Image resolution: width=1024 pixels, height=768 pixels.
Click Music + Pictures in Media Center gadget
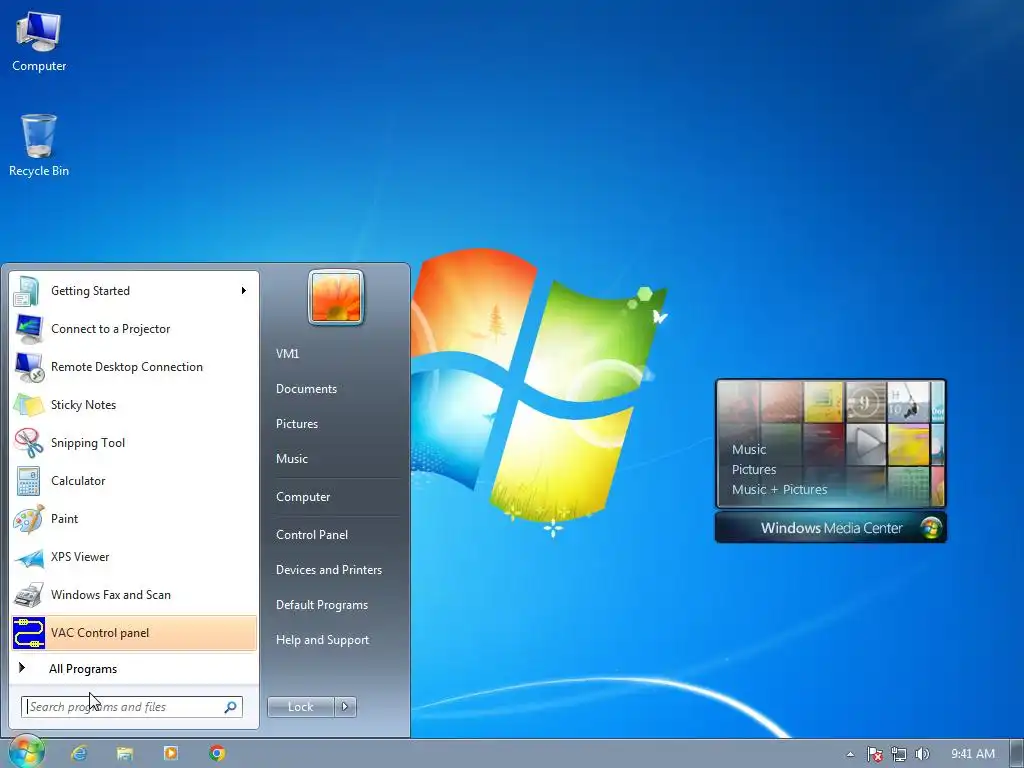coord(779,490)
